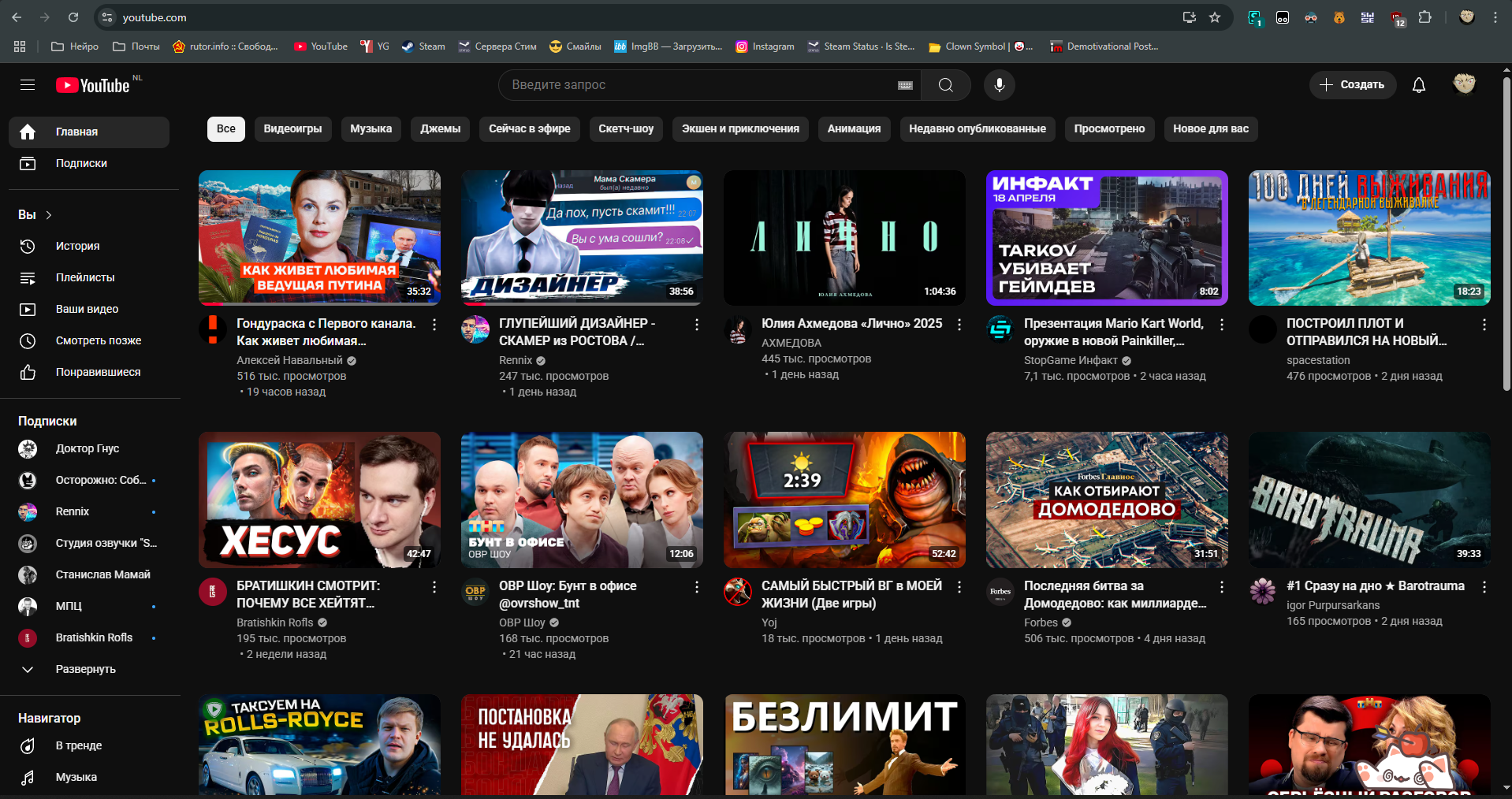Open options menu for Юлия Ахмедова video

click(x=959, y=325)
